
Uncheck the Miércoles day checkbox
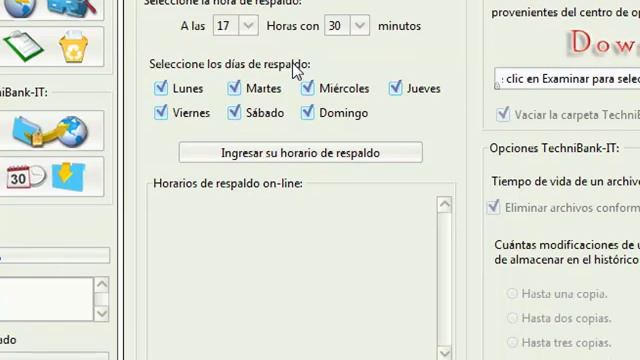click(307, 88)
